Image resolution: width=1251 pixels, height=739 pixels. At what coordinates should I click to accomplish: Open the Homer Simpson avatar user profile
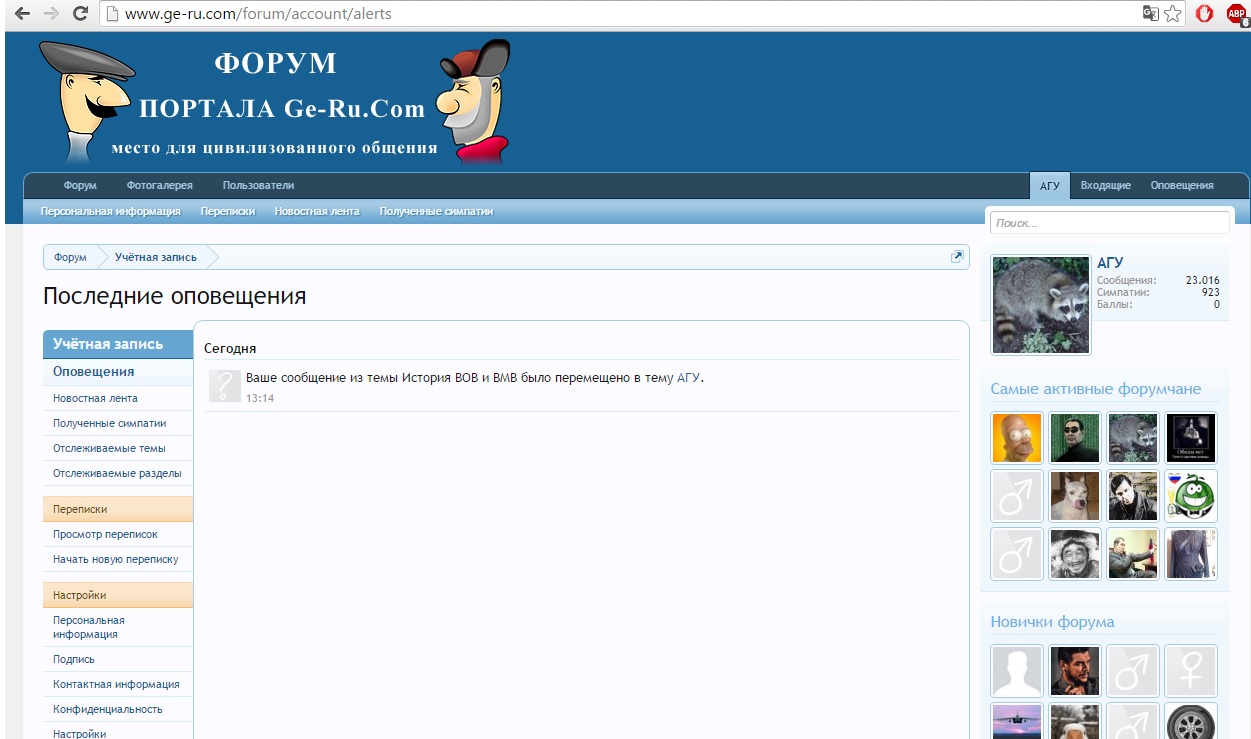point(1016,438)
